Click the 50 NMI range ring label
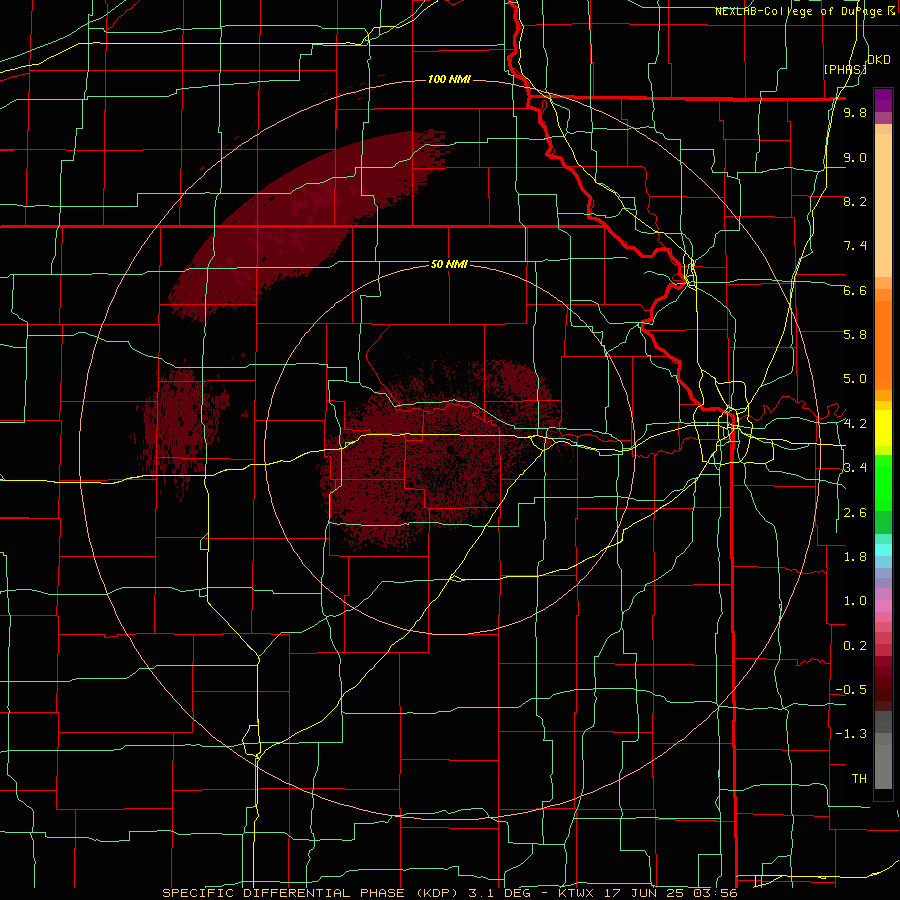Viewport: 900px width, 900px height. (449, 264)
